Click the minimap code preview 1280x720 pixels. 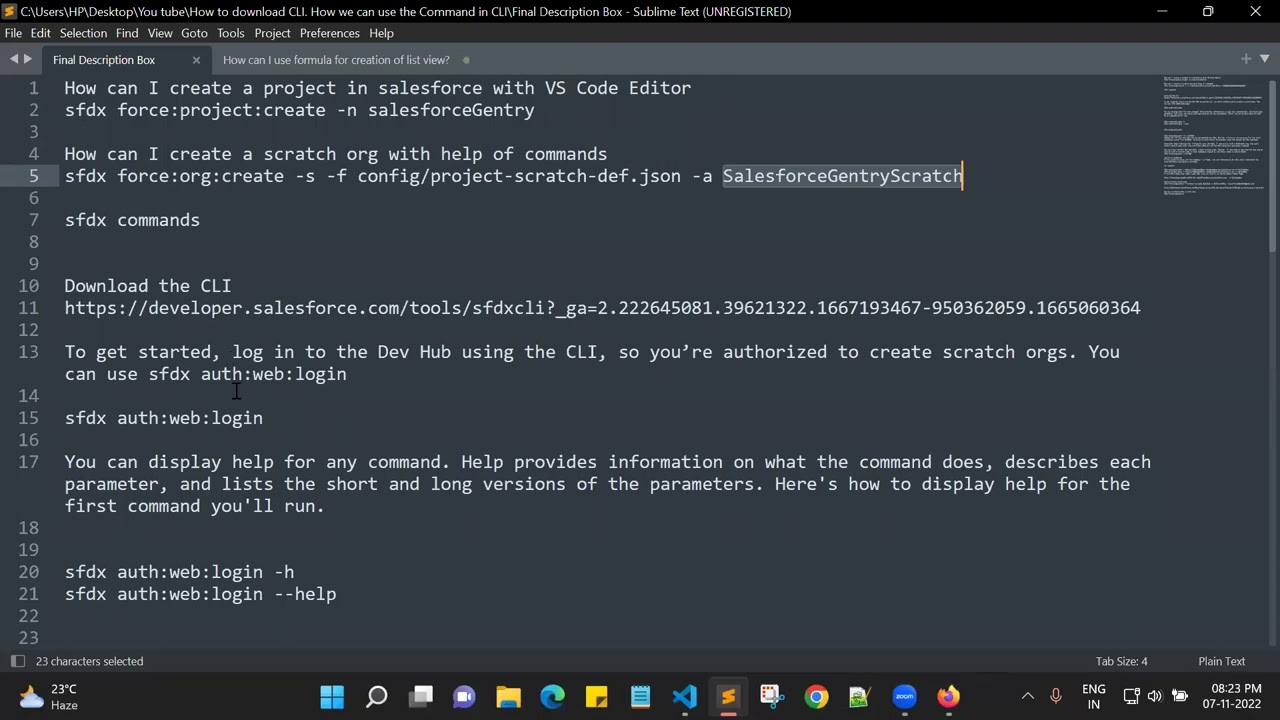tap(1214, 135)
